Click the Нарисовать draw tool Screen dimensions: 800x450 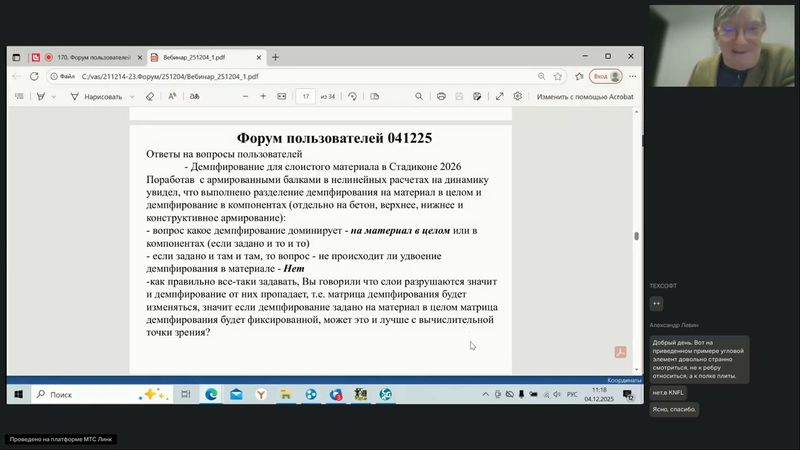click(x=96, y=96)
